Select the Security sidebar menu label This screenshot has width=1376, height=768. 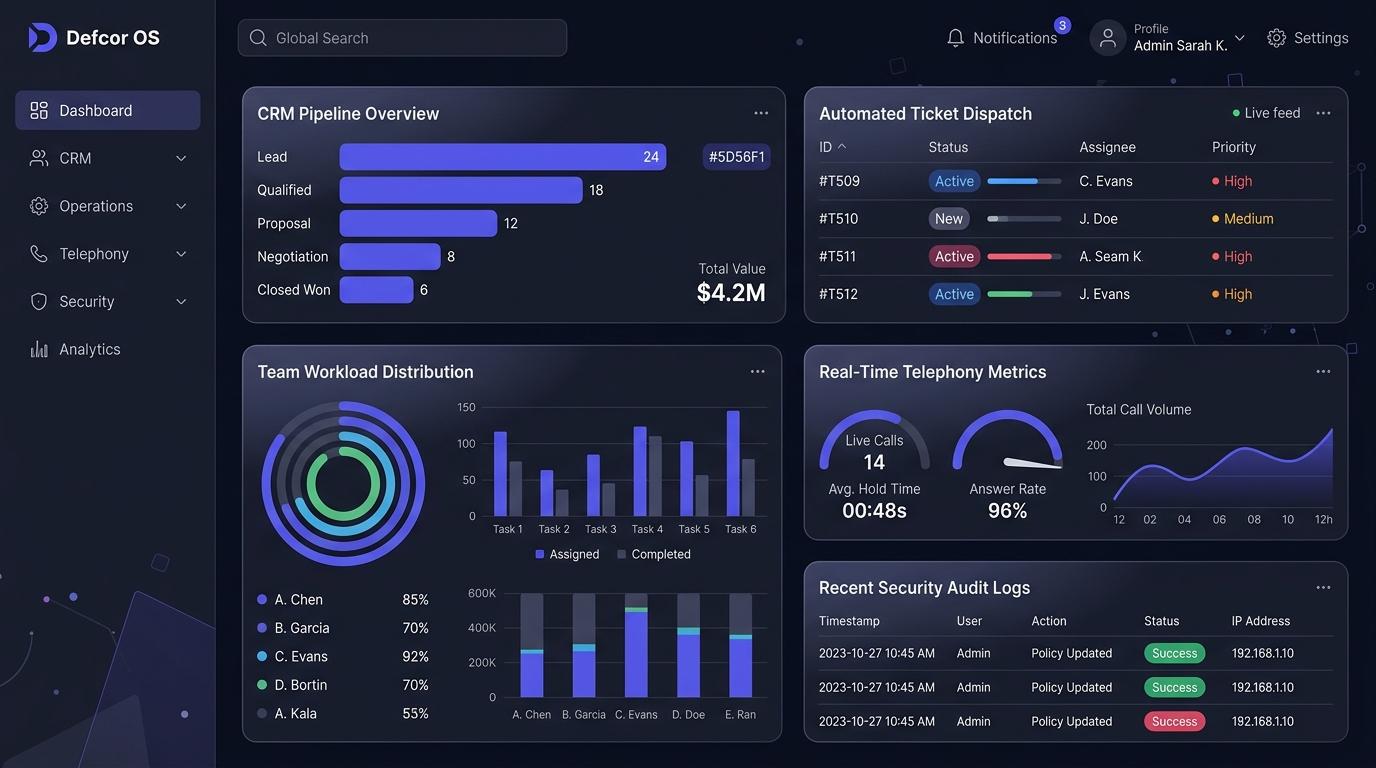pyautogui.click(x=87, y=301)
